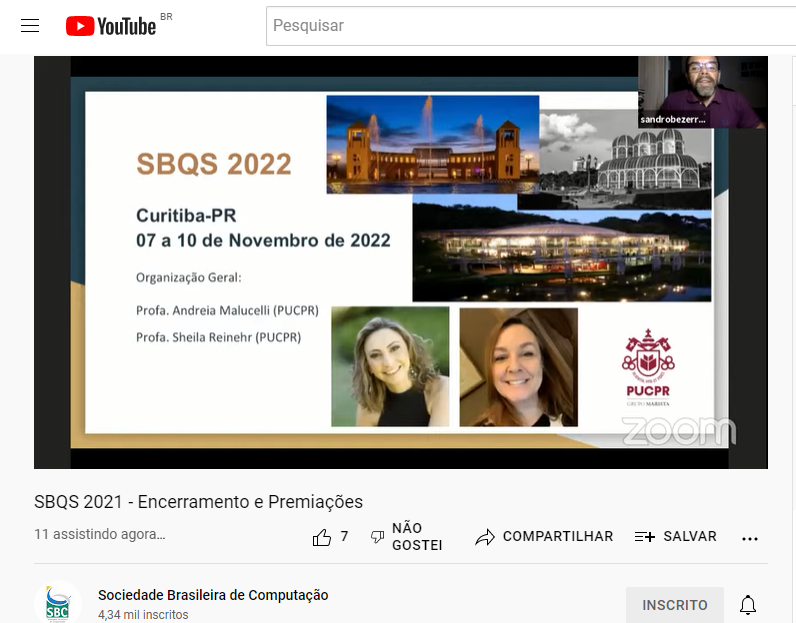
Task: Expand the three-dot more actions menu
Action: [x=750, y=538]
